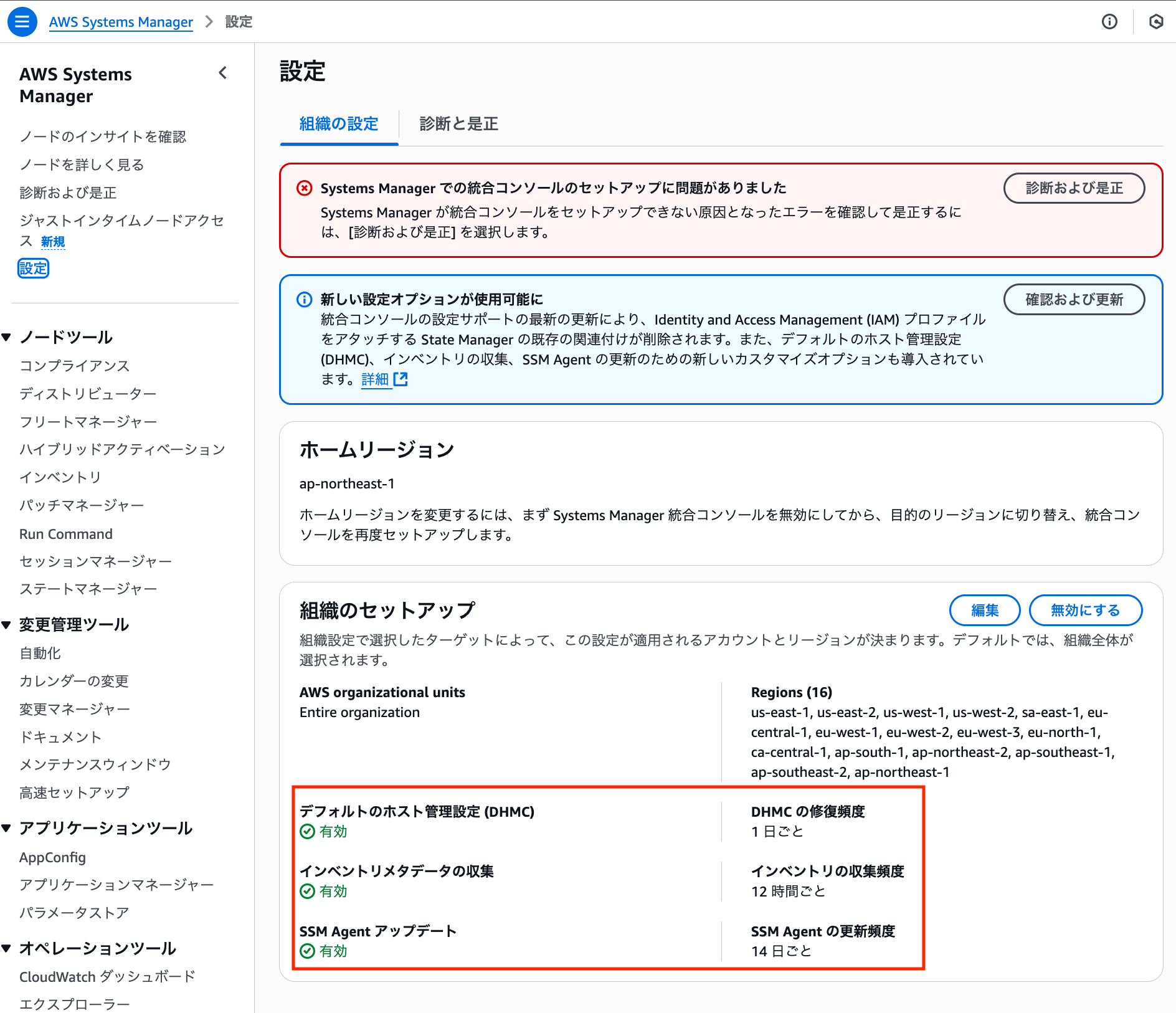Collapse the ノードツール section
The image size is (1176, 1013).
pos(7,338)
